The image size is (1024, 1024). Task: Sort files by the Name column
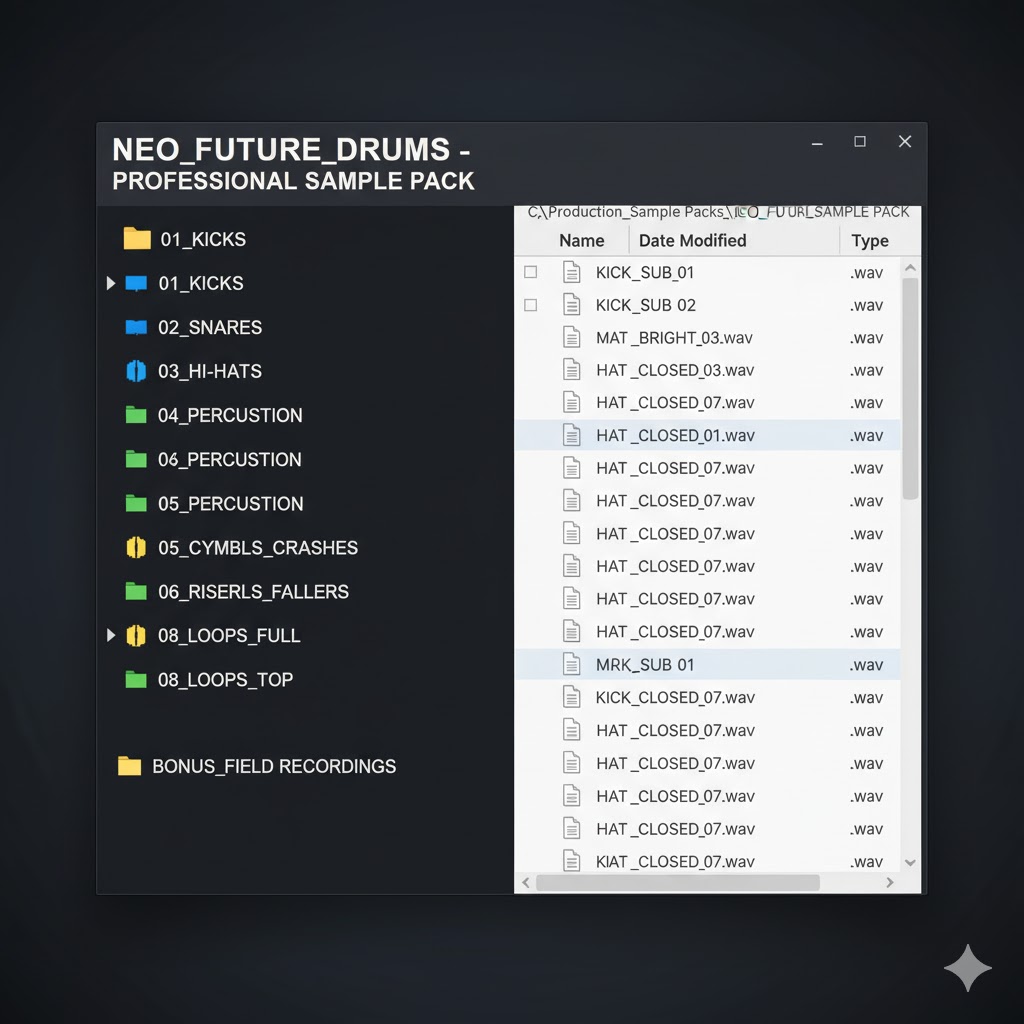pos(582,240)
